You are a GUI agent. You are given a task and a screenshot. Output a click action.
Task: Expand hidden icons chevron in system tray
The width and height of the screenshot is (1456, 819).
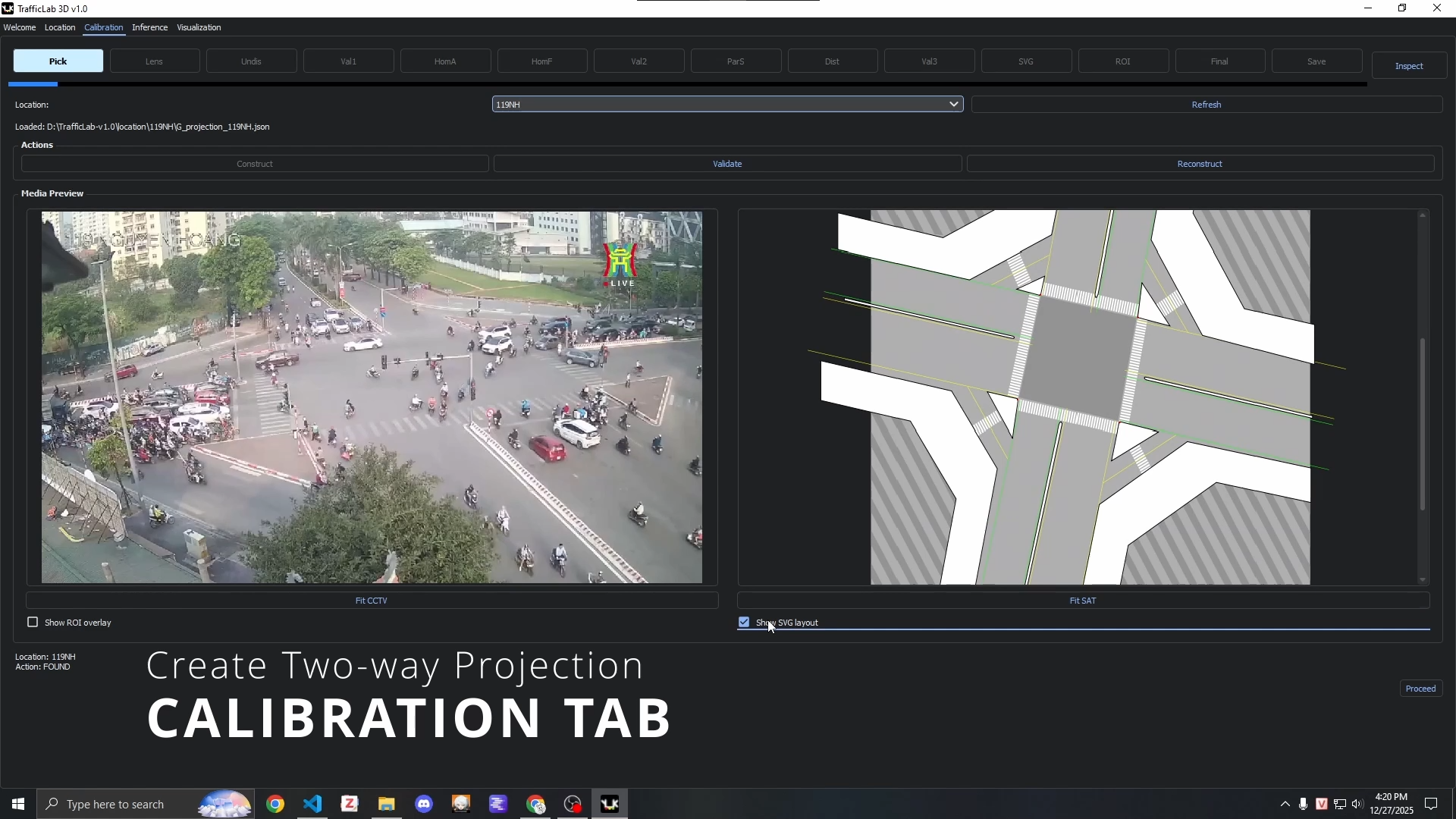click(x=1285, y=805)
